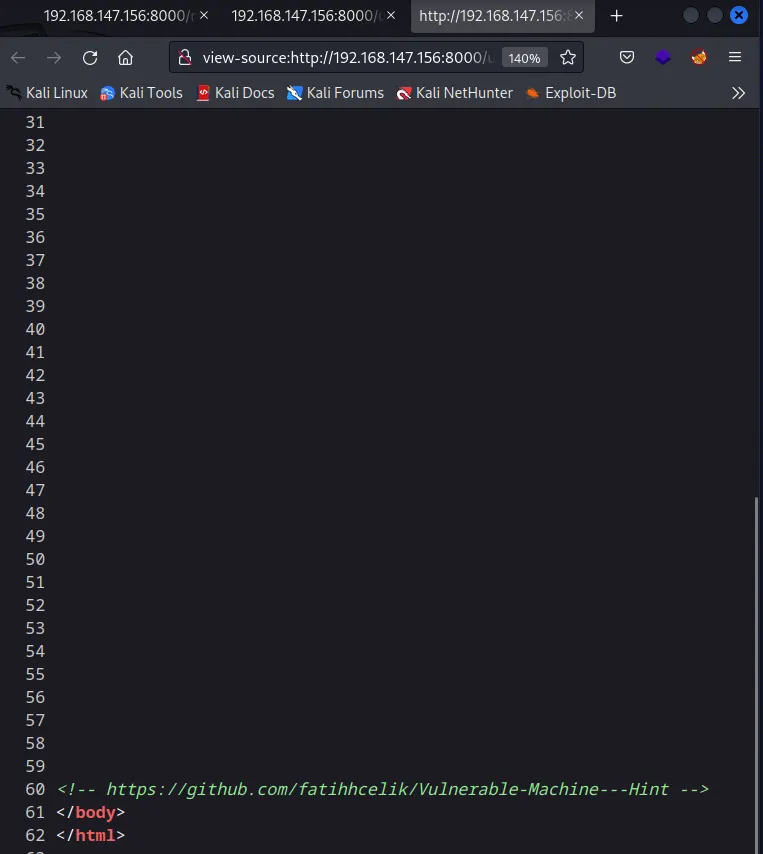763x854 pixels.
Task: Close the browser window
Action: [x=738, y=15]
